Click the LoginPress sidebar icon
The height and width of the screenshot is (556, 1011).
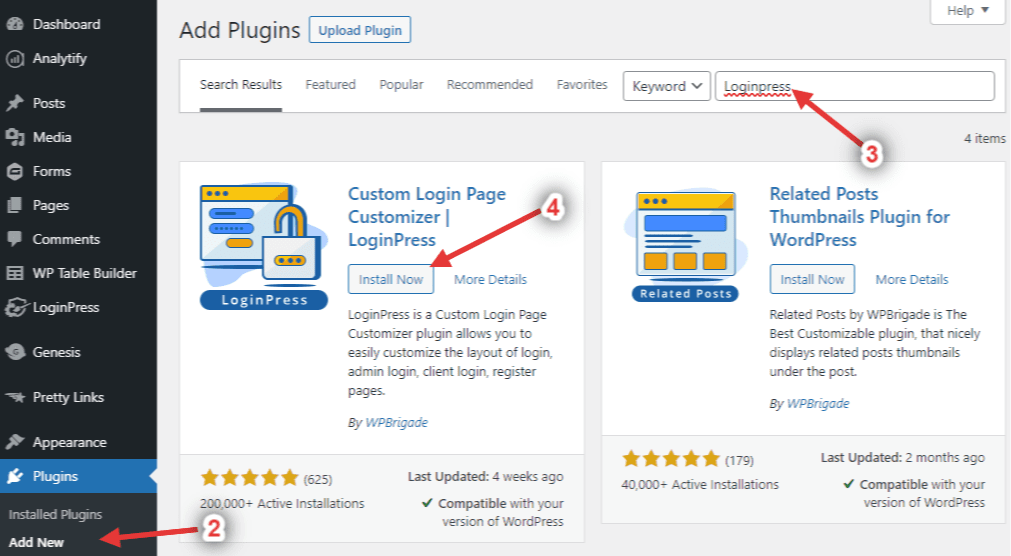coord(15,308)
